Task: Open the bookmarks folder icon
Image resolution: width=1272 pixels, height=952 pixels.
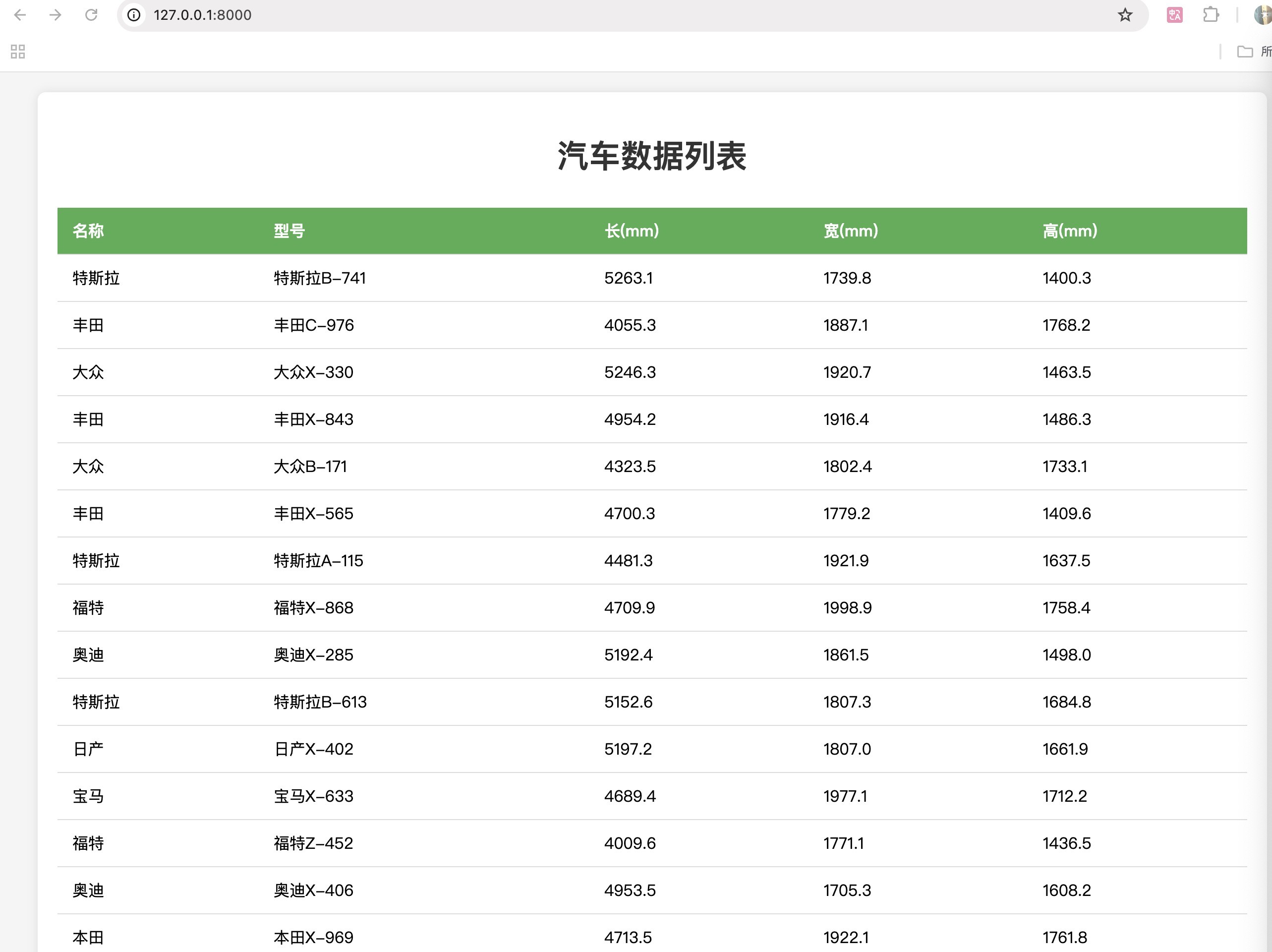Action: click(x=1245, y=52)
